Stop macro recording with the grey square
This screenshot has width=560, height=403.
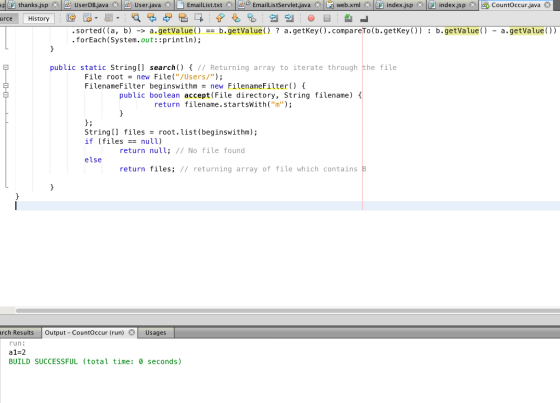coord(327,18)
